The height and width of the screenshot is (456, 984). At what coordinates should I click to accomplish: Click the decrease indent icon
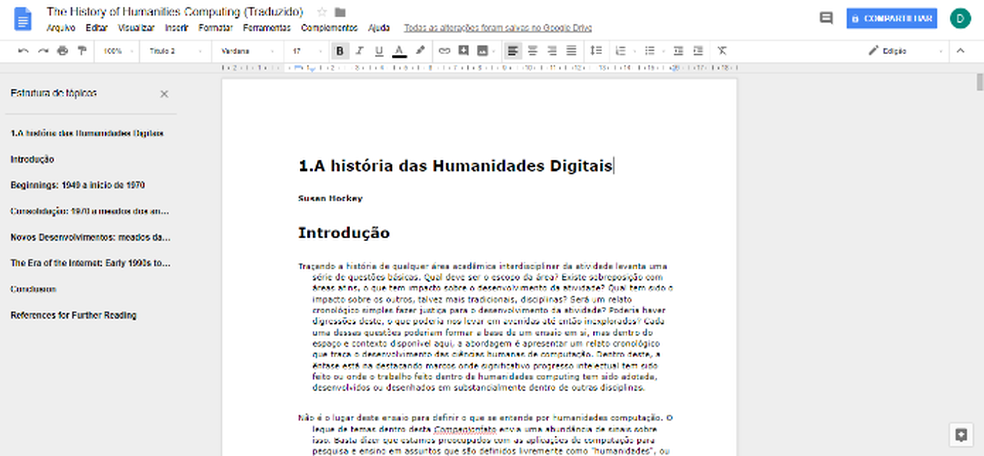(x=678, y=51)
